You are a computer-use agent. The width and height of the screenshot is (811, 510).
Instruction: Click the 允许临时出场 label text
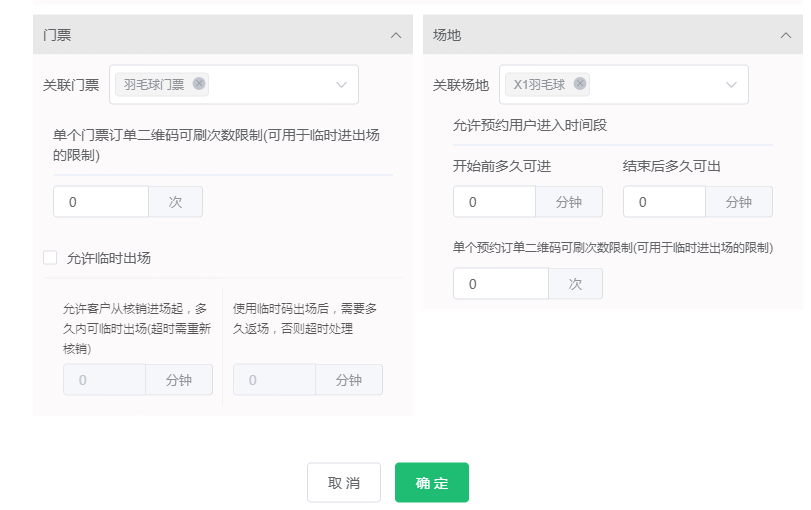coord(108,258)
